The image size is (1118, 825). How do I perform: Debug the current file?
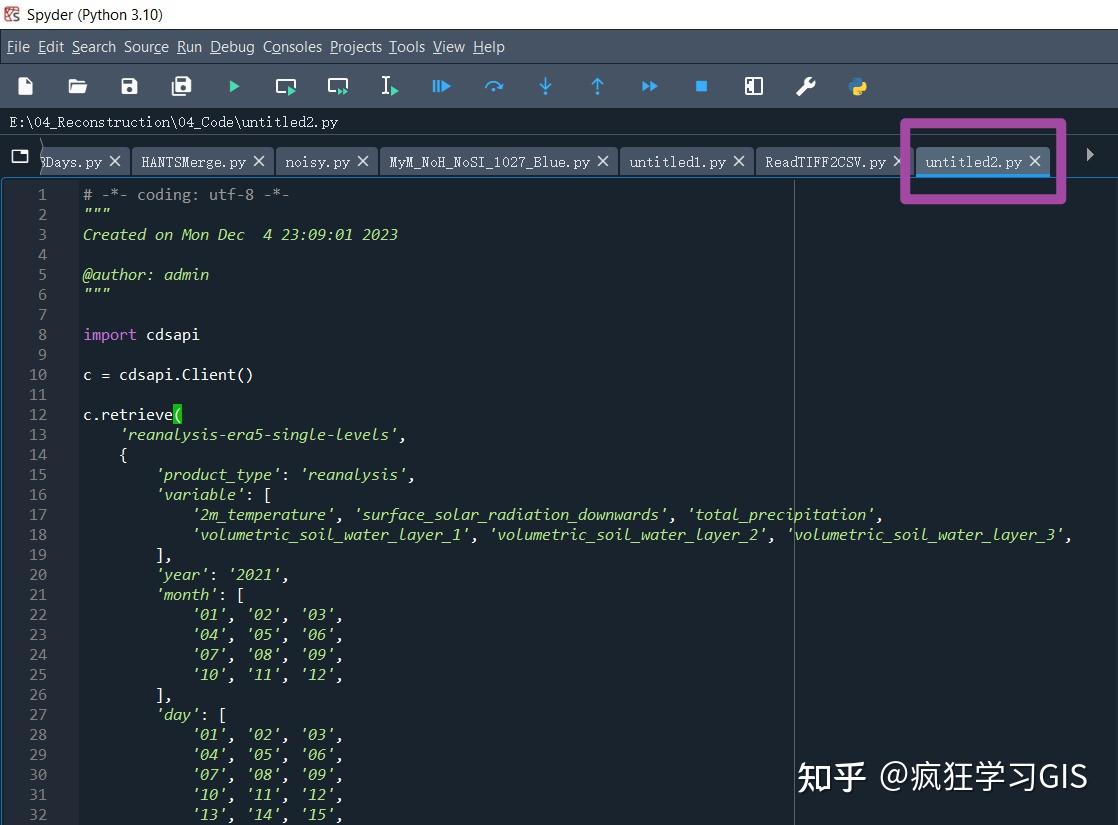tap(441, 86)
